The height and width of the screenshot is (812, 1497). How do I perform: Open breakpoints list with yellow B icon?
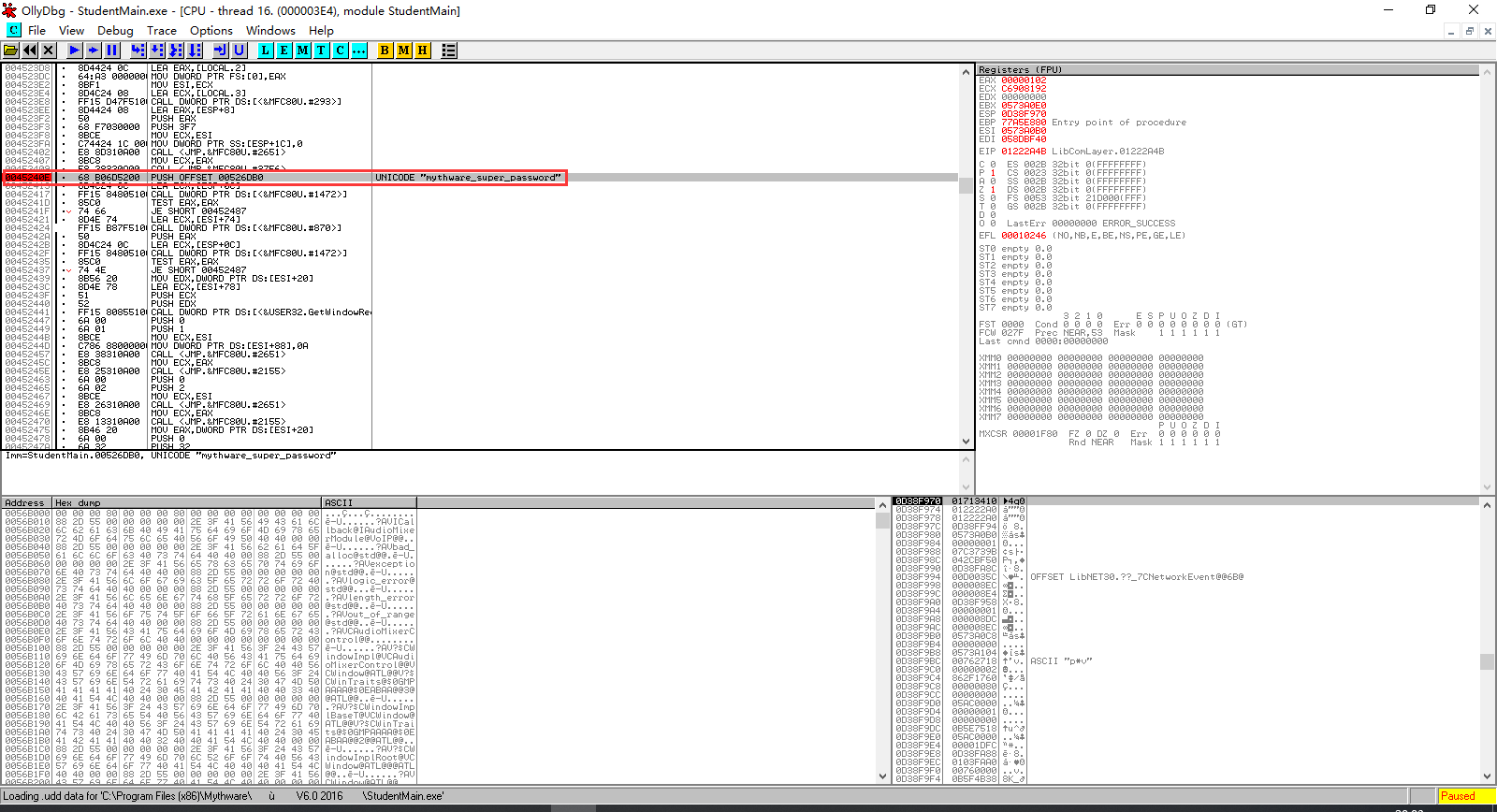385,51
